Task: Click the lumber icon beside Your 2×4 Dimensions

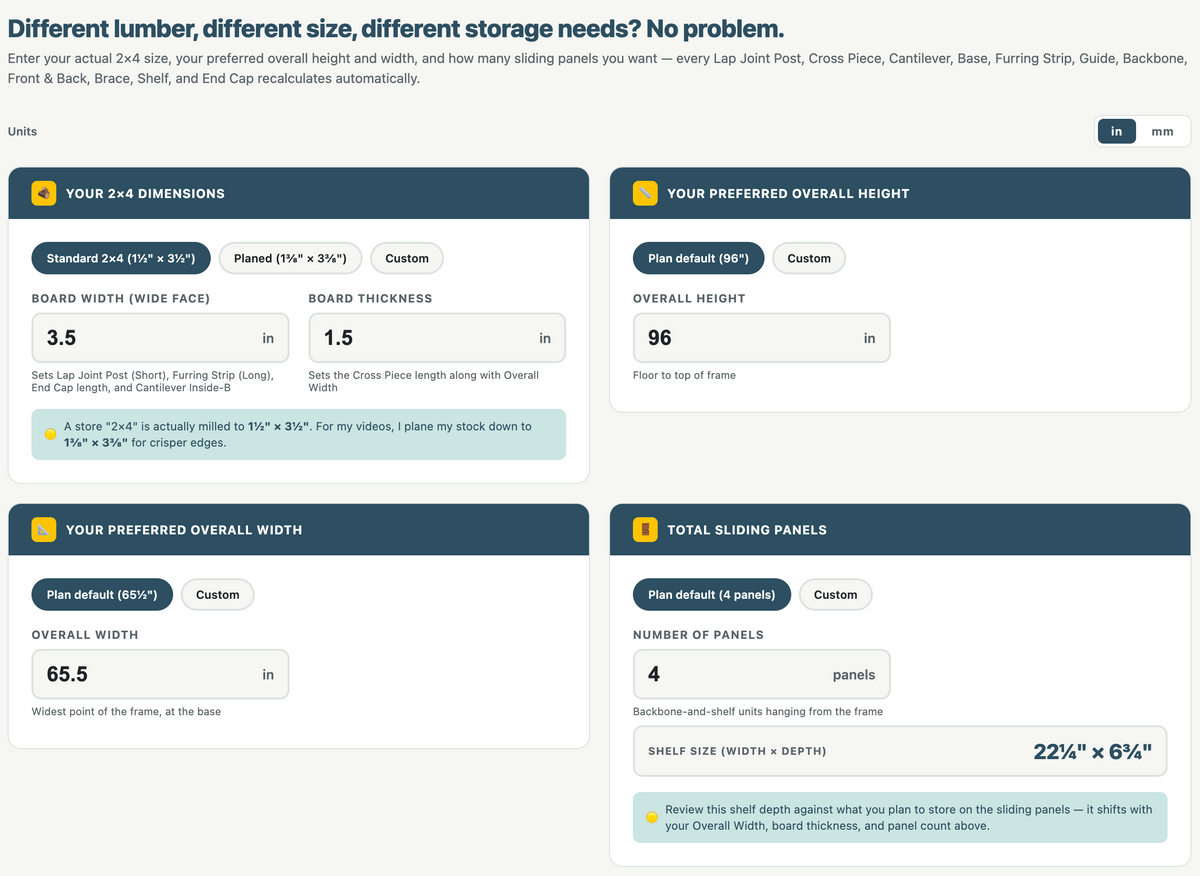Action: 44,193
